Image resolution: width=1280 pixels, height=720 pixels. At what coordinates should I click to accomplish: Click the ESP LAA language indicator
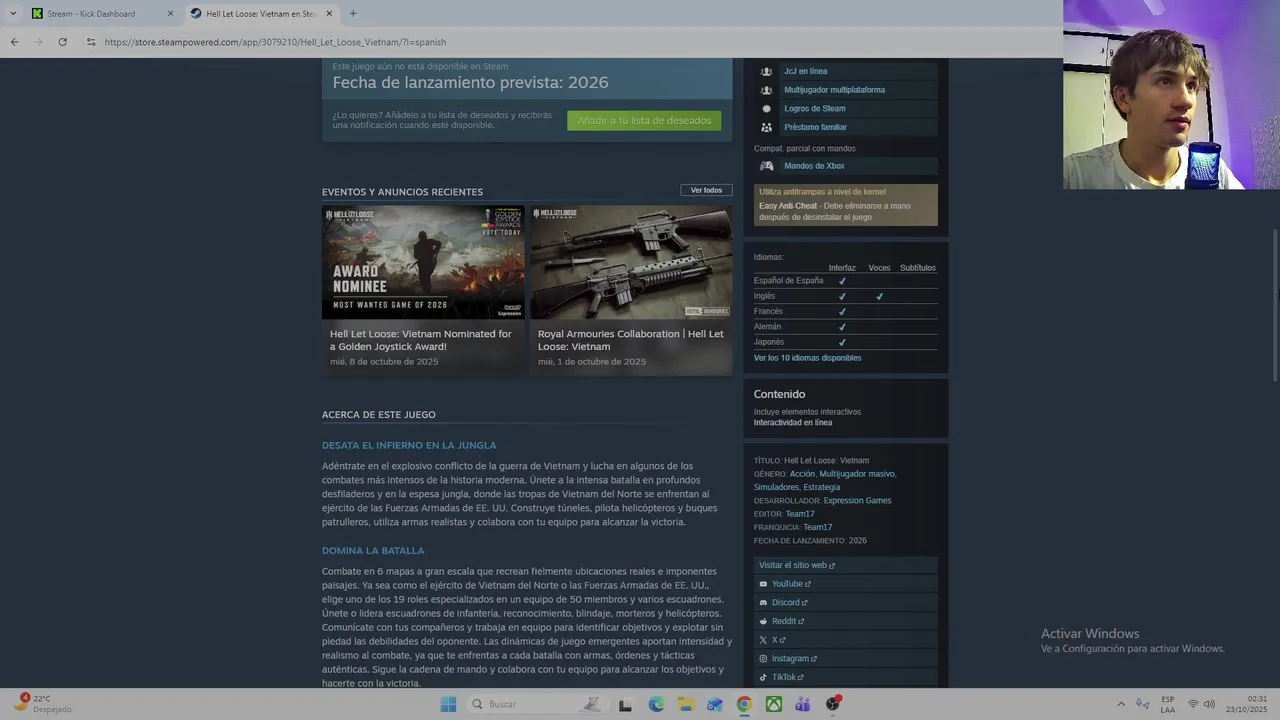(1168, 704)
